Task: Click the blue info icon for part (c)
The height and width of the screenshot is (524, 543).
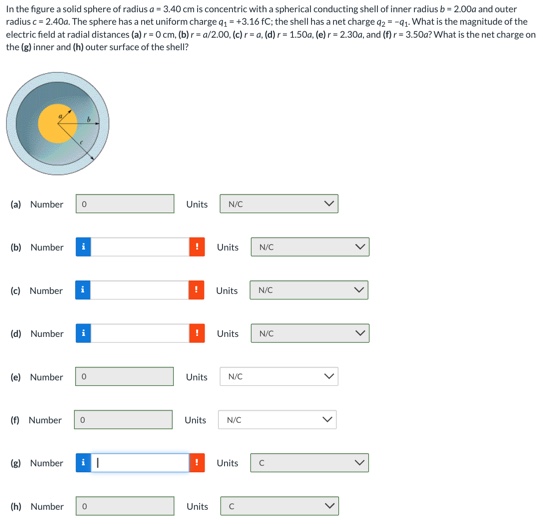Action: point(83,290)
